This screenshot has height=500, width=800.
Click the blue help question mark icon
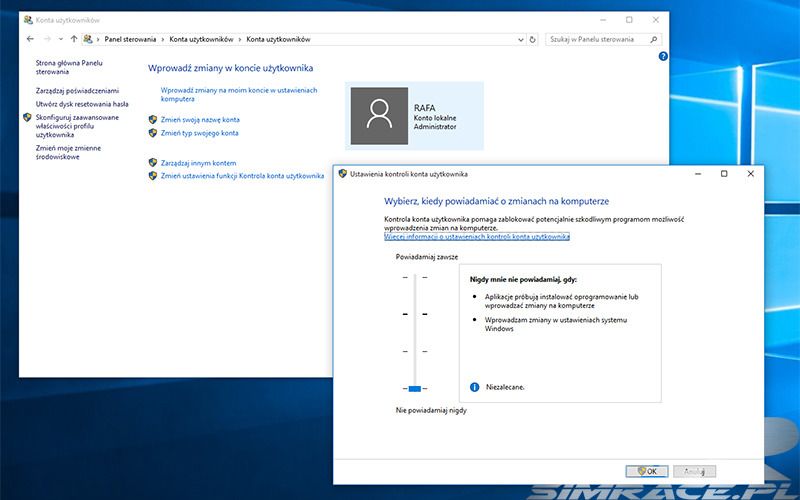pos(663,57)
